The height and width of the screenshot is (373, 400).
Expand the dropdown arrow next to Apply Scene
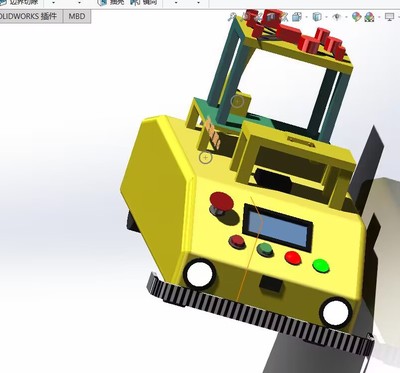[x=379, y=17]
